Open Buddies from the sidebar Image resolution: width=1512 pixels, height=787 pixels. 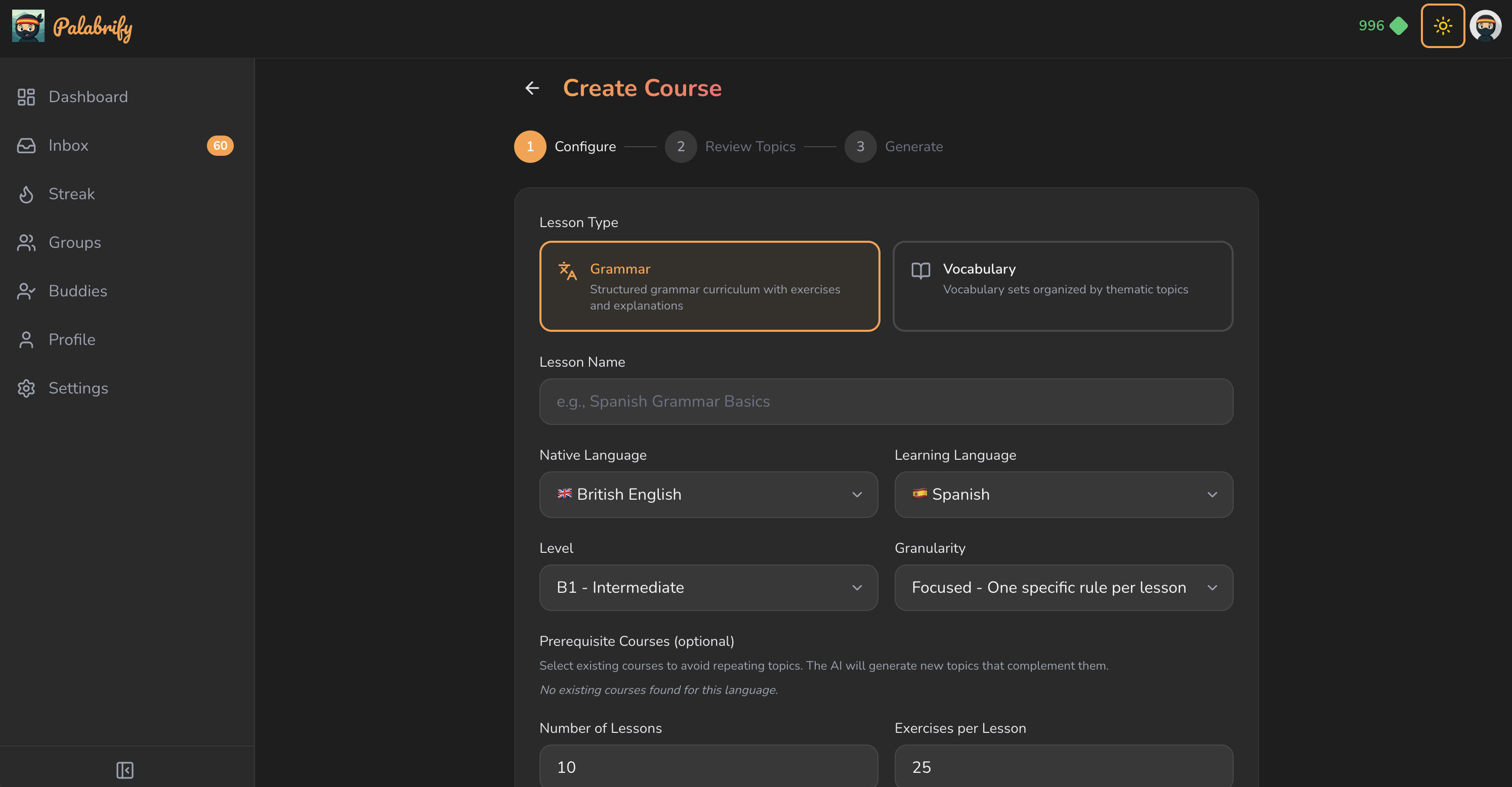127,291
